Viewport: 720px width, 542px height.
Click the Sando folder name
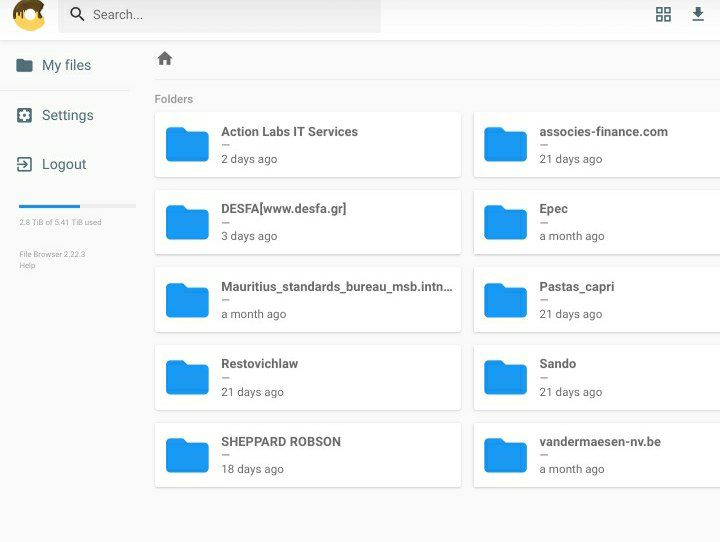point(557,364)
